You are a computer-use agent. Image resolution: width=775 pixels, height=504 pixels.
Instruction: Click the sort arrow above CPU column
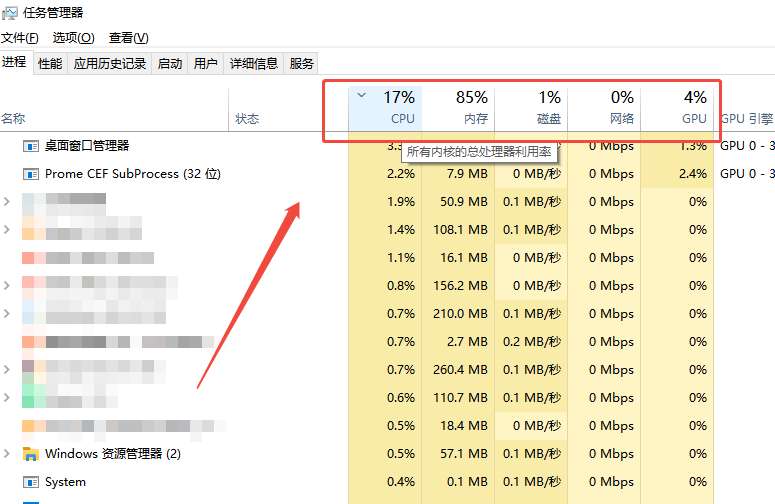click(x=361, y=96)
